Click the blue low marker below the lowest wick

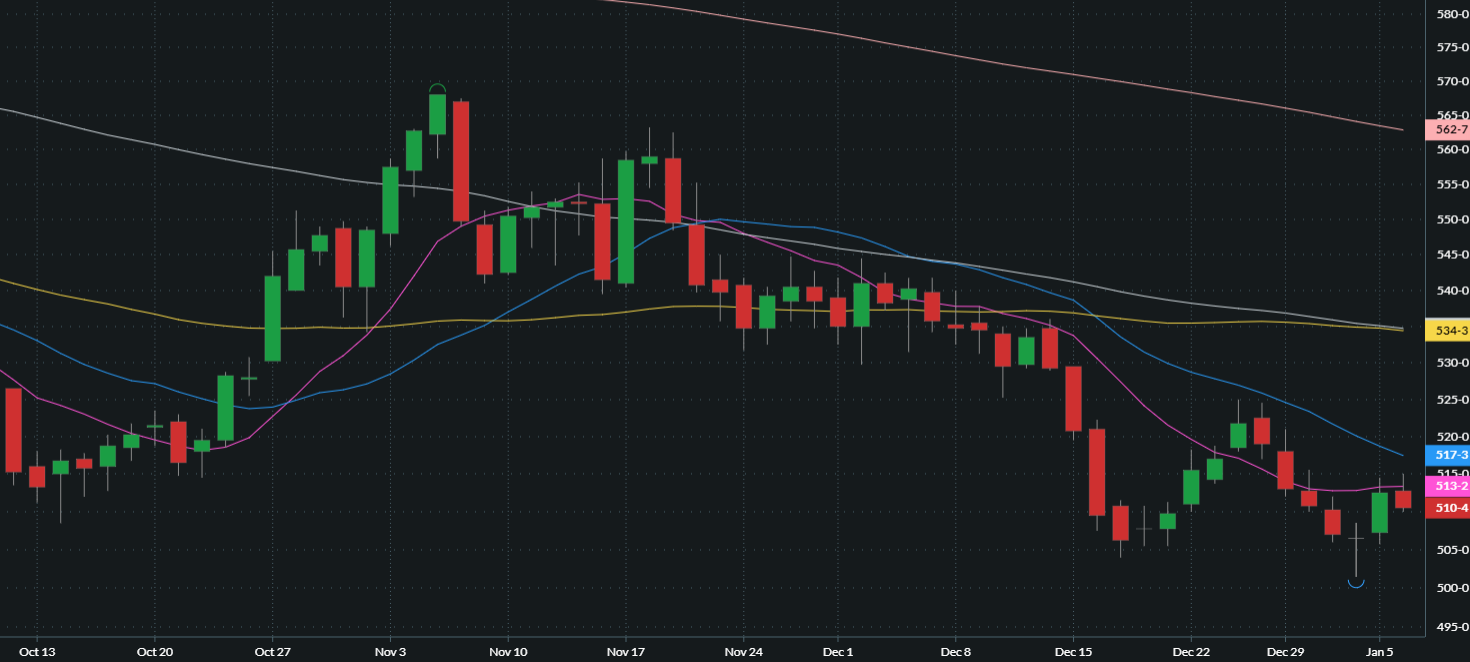pos(1357,582)
